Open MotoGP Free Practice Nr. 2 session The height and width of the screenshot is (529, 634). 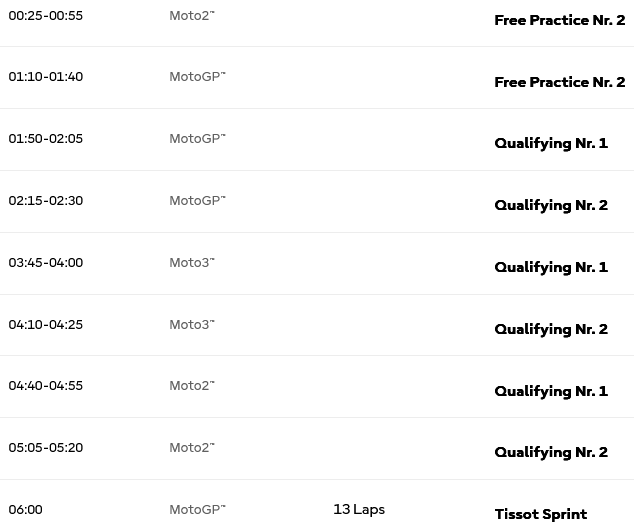(x=559, y=82)
